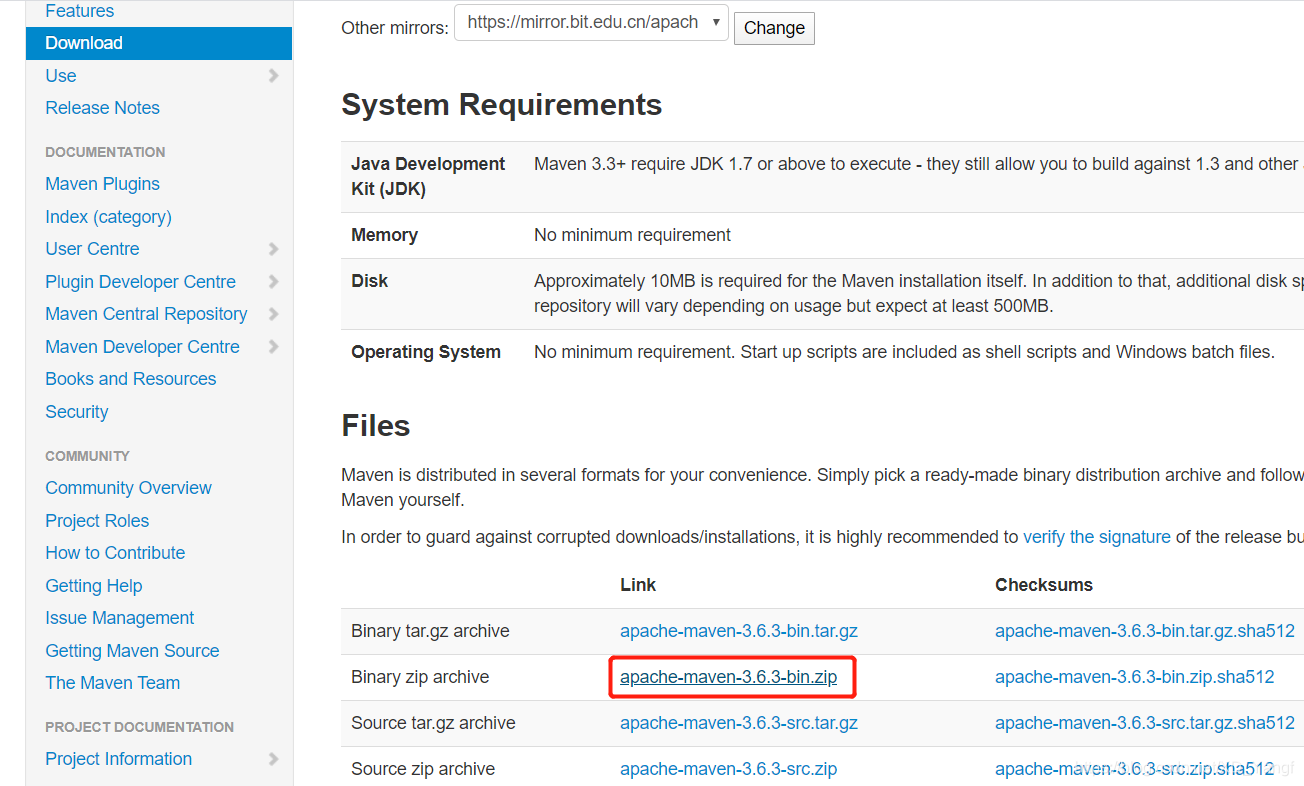Open How to Contribute link

point(115,553)
